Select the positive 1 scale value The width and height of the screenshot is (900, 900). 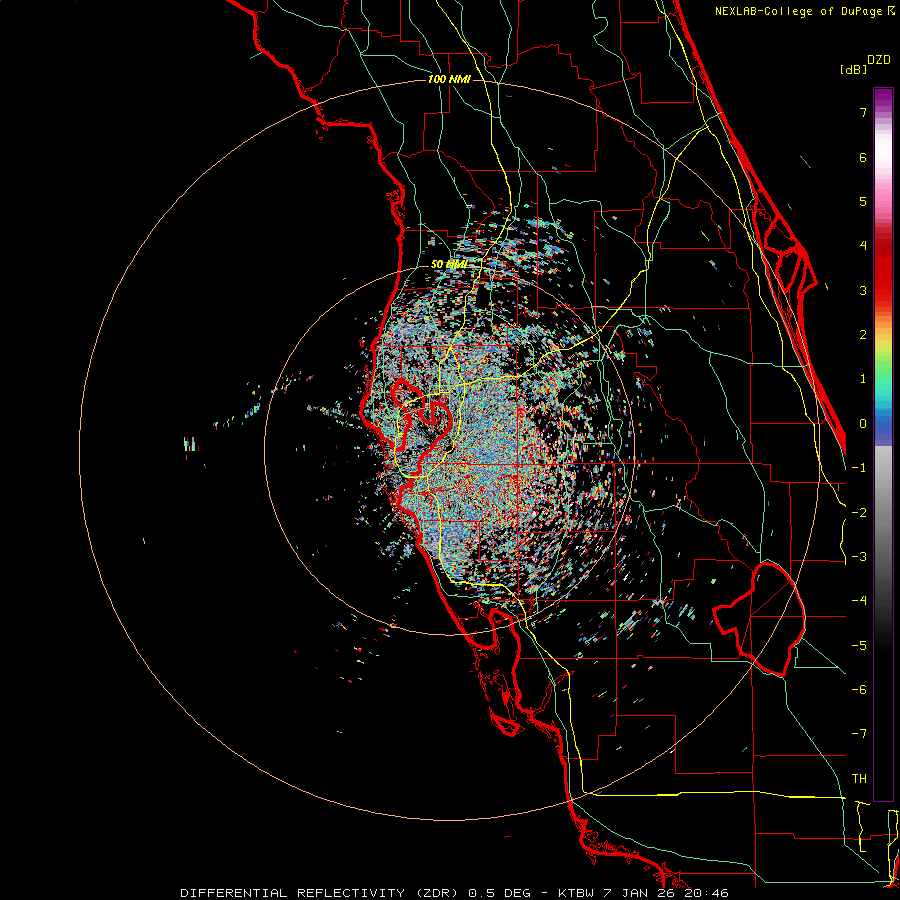pyautogui.click(x=863, y=379)
